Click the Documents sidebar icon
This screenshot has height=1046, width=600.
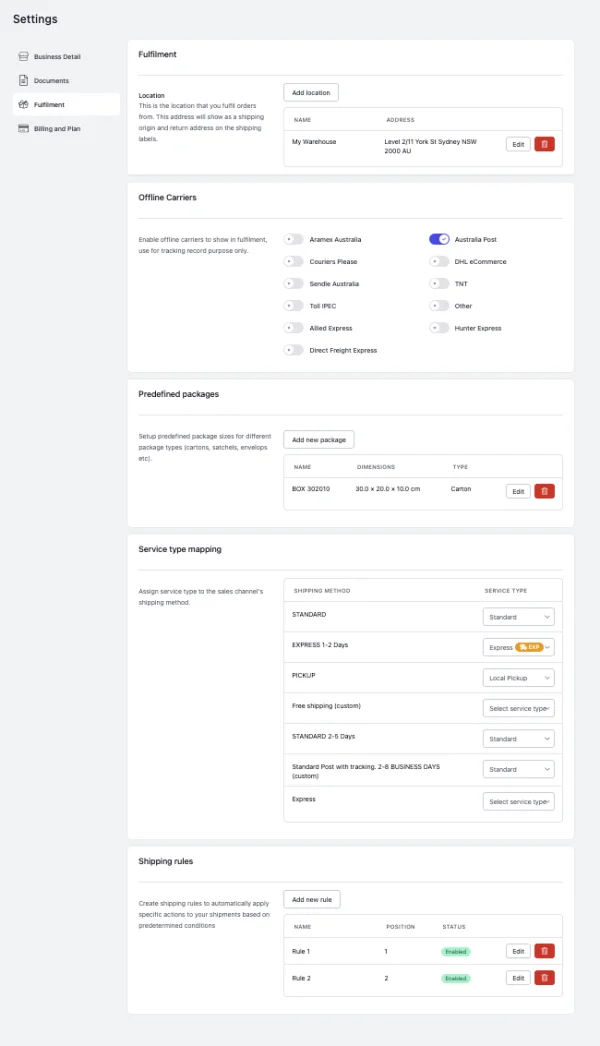tap(23, 81)
